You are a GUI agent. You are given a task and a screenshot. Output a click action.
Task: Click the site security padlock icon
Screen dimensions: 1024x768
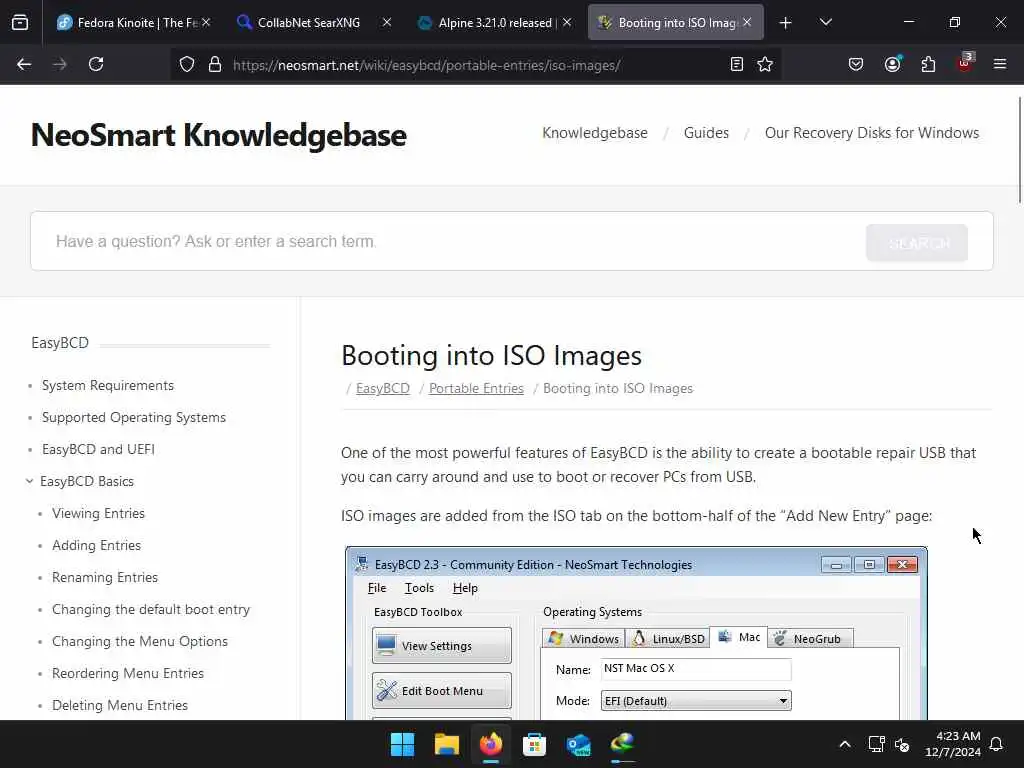[215, 64]
